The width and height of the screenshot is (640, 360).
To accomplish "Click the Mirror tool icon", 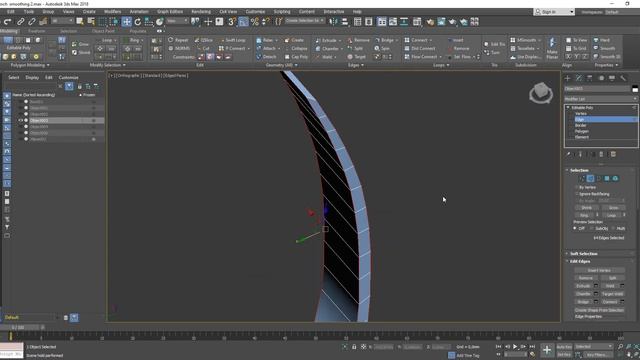I will coord(333,22).
